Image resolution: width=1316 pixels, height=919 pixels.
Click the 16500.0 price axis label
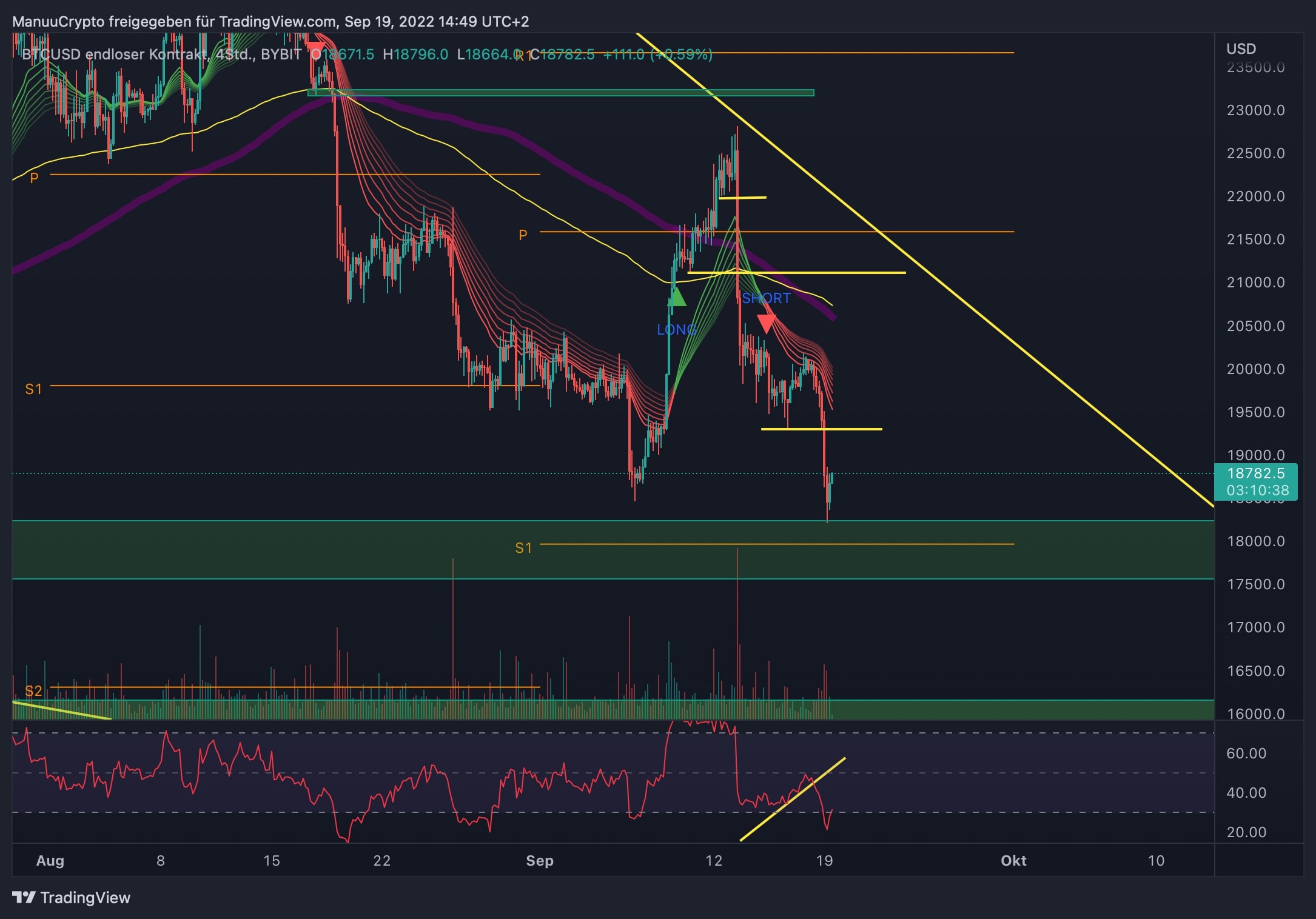[x=1255, y=671]
